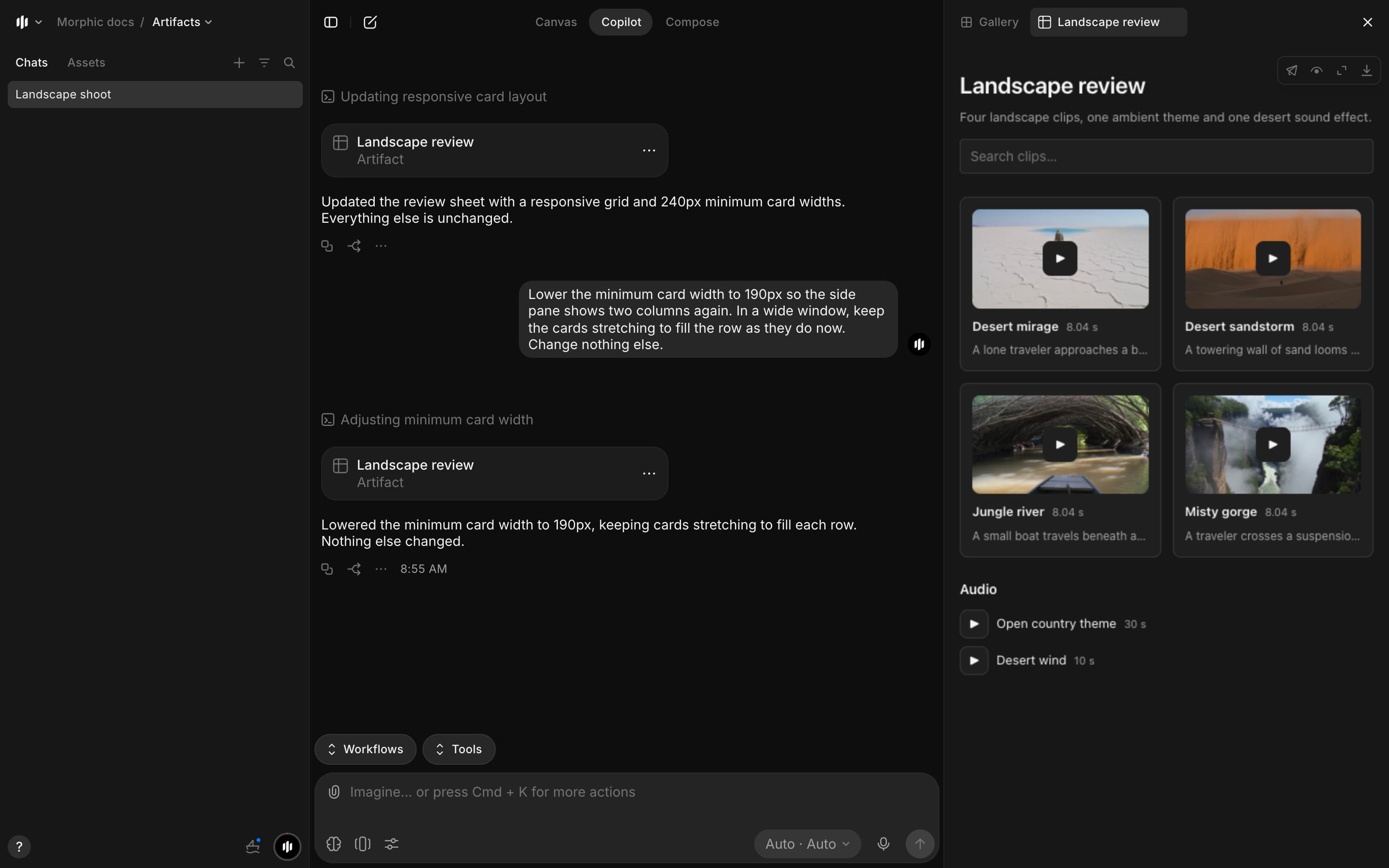1389x868 pixels.
Task: Close the artifact side panel
Action: click(x=1367, y=22)
